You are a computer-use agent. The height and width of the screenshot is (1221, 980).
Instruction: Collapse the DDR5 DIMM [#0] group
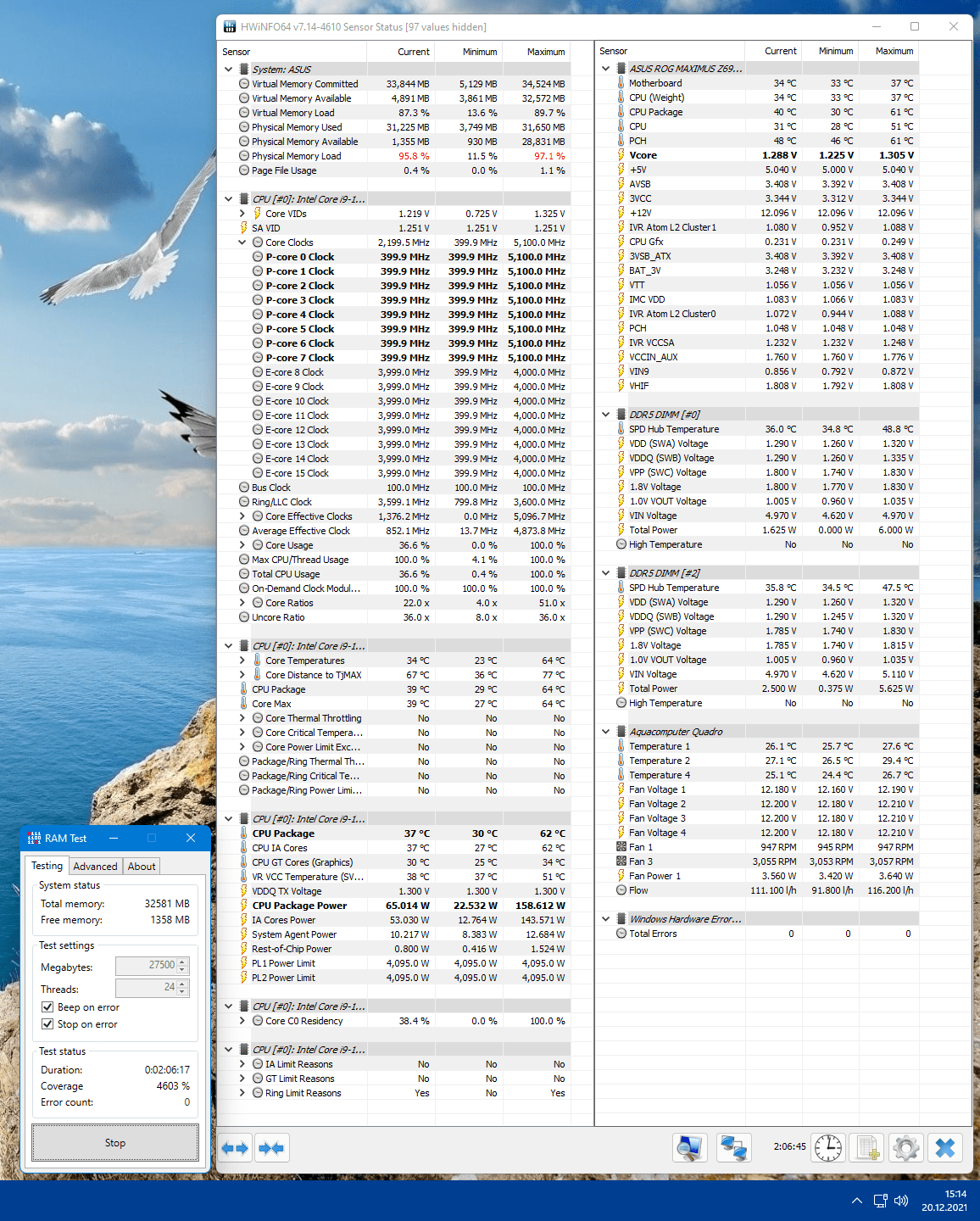pyautogui.click(x=605, y=415)
